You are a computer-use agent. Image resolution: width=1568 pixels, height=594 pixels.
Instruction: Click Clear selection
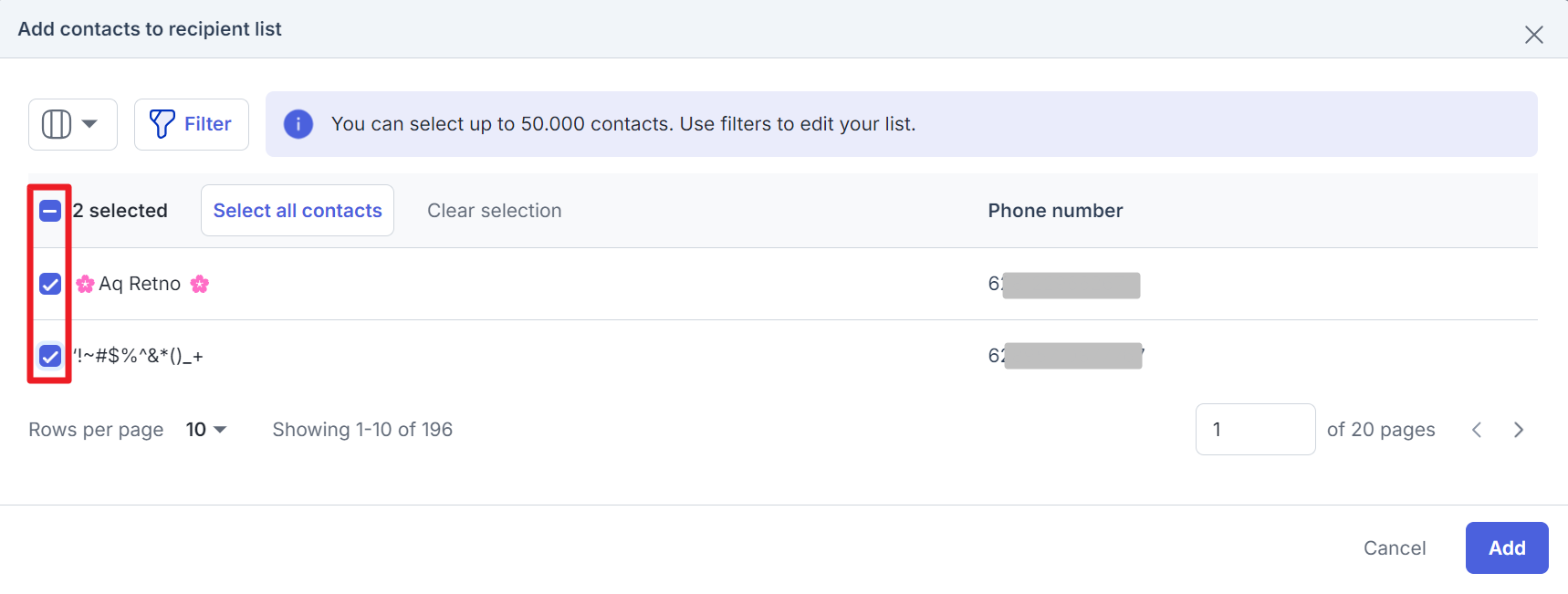tap(495, 211)
